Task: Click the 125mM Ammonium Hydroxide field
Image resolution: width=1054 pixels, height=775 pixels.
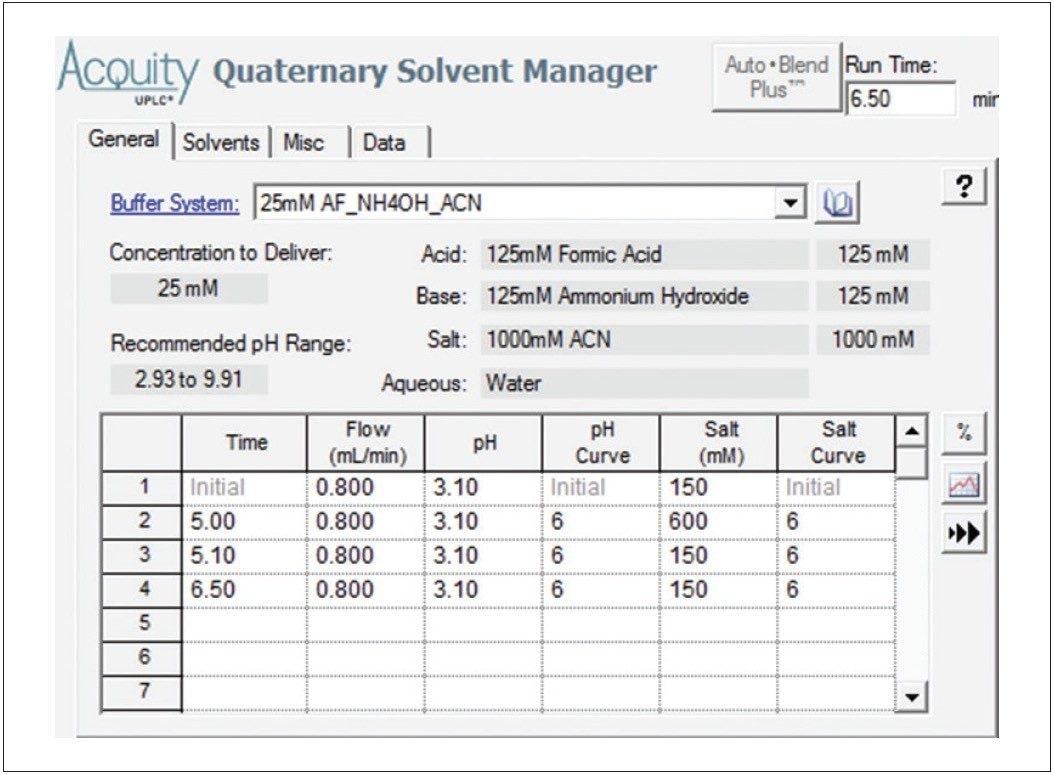Action: coord(644,296)
